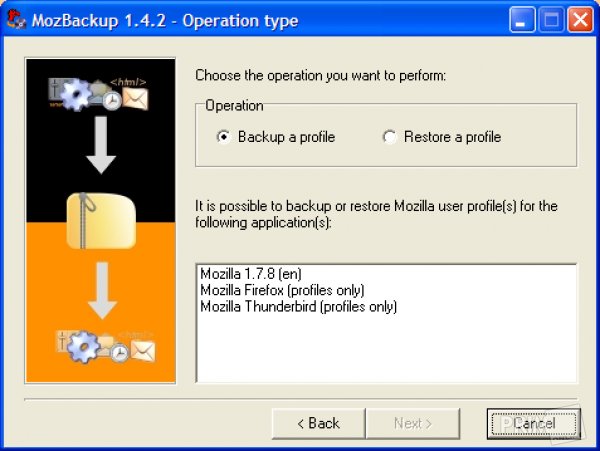Click empty area of the applications list box
Image resolution: width=600 pixels, height=451 pixels.
point(386,348)
